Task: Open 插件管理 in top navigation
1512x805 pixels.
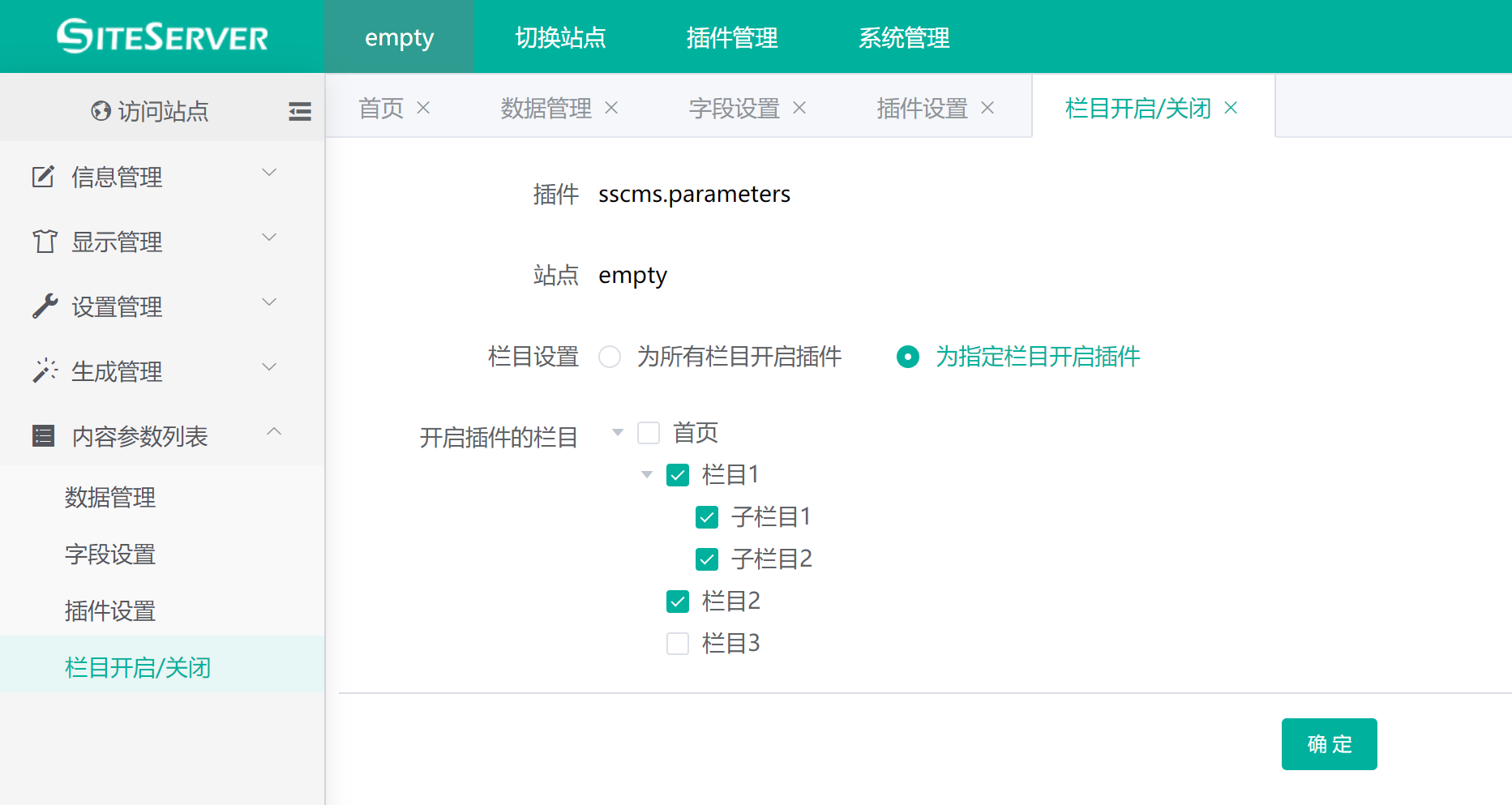Action: tap(731, 37)
